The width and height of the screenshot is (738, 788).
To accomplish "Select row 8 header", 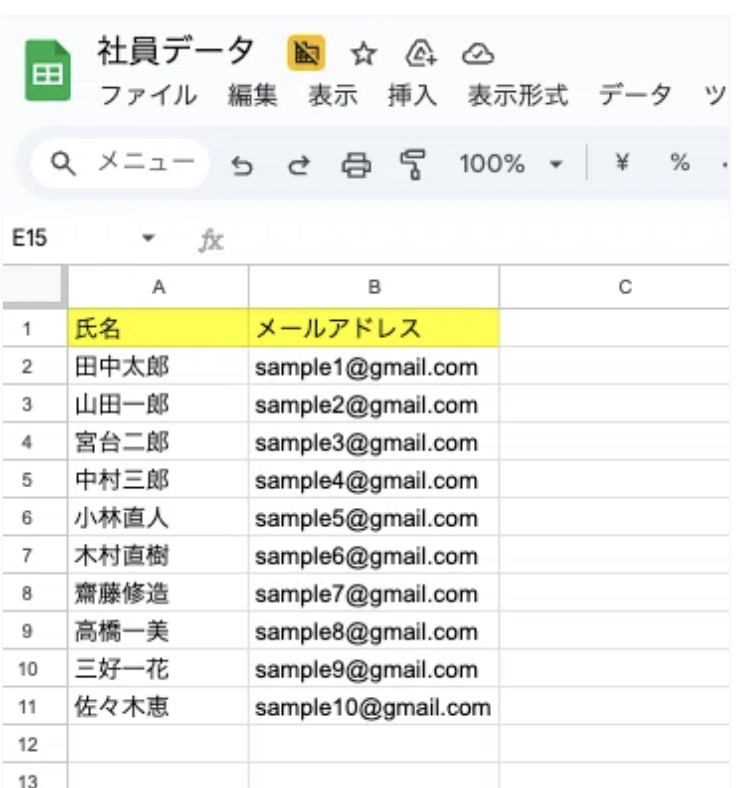I will pos(35,594).
